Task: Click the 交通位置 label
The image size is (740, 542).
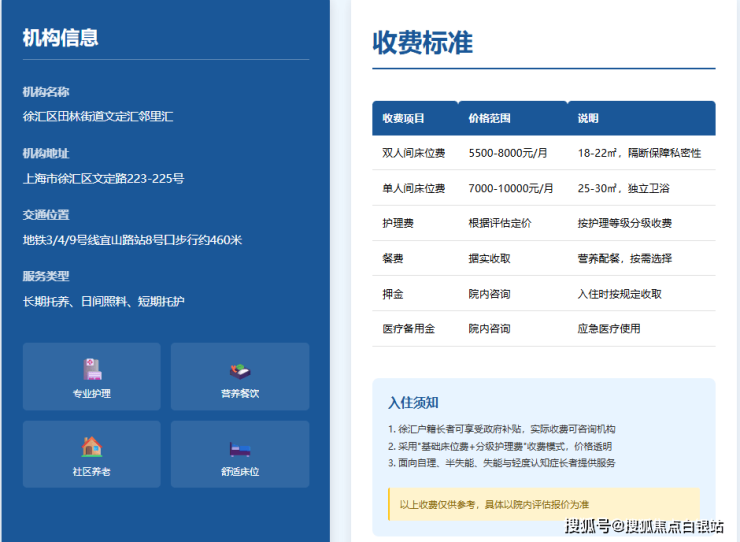Action: (46, 215)
